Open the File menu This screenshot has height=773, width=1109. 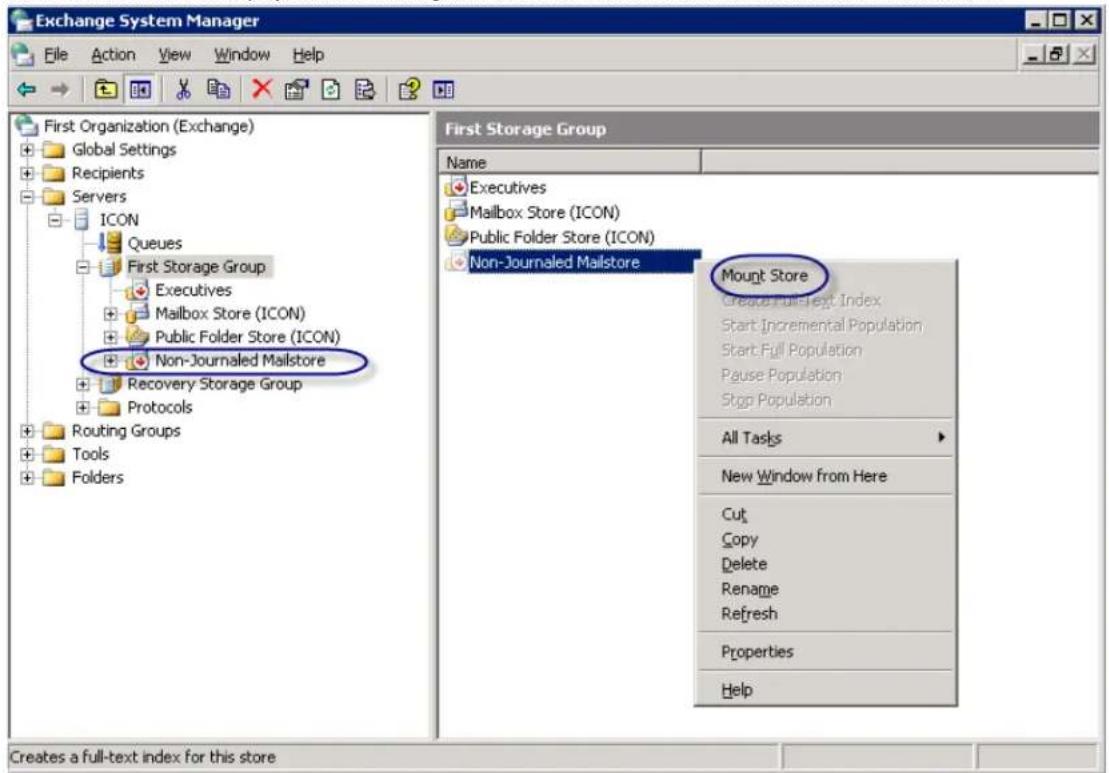[56, 54]
